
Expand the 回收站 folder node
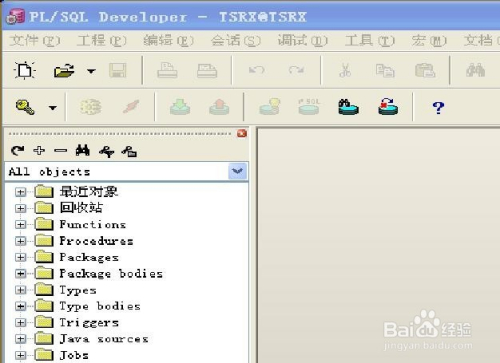pyautogui.click(x=20, y=208)
